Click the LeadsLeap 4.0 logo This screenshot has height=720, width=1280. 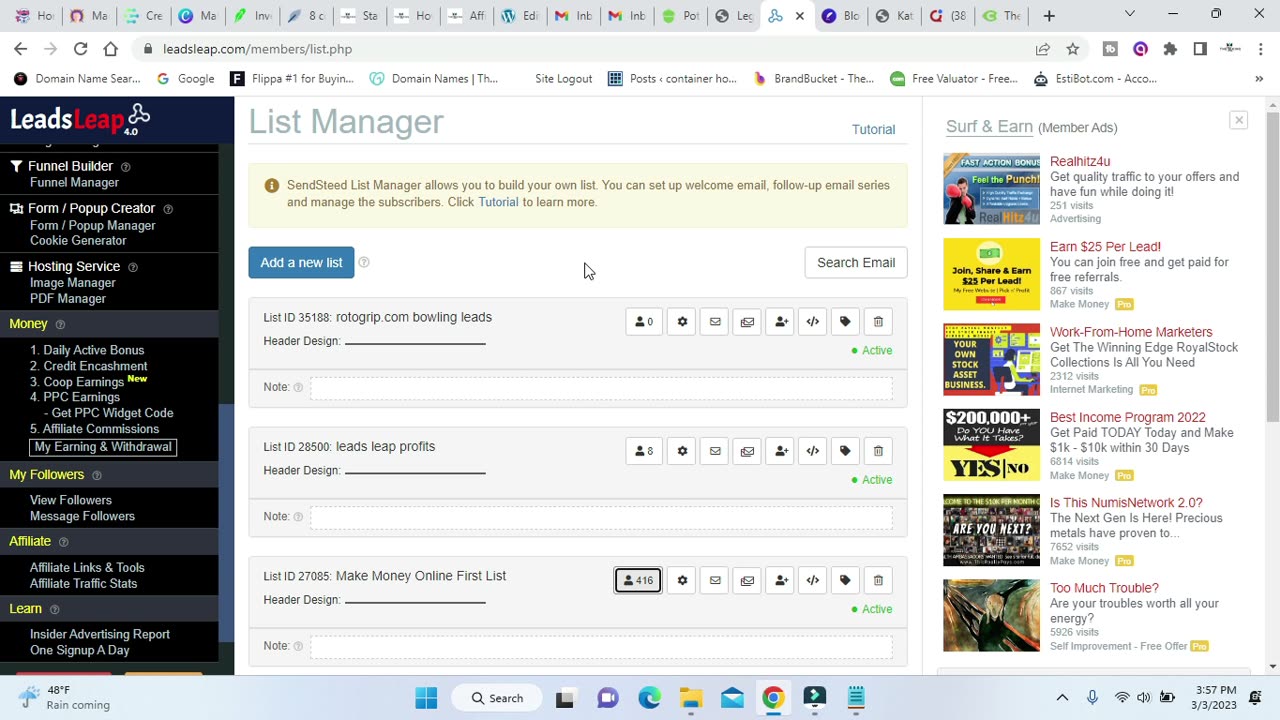coord(80,120)
